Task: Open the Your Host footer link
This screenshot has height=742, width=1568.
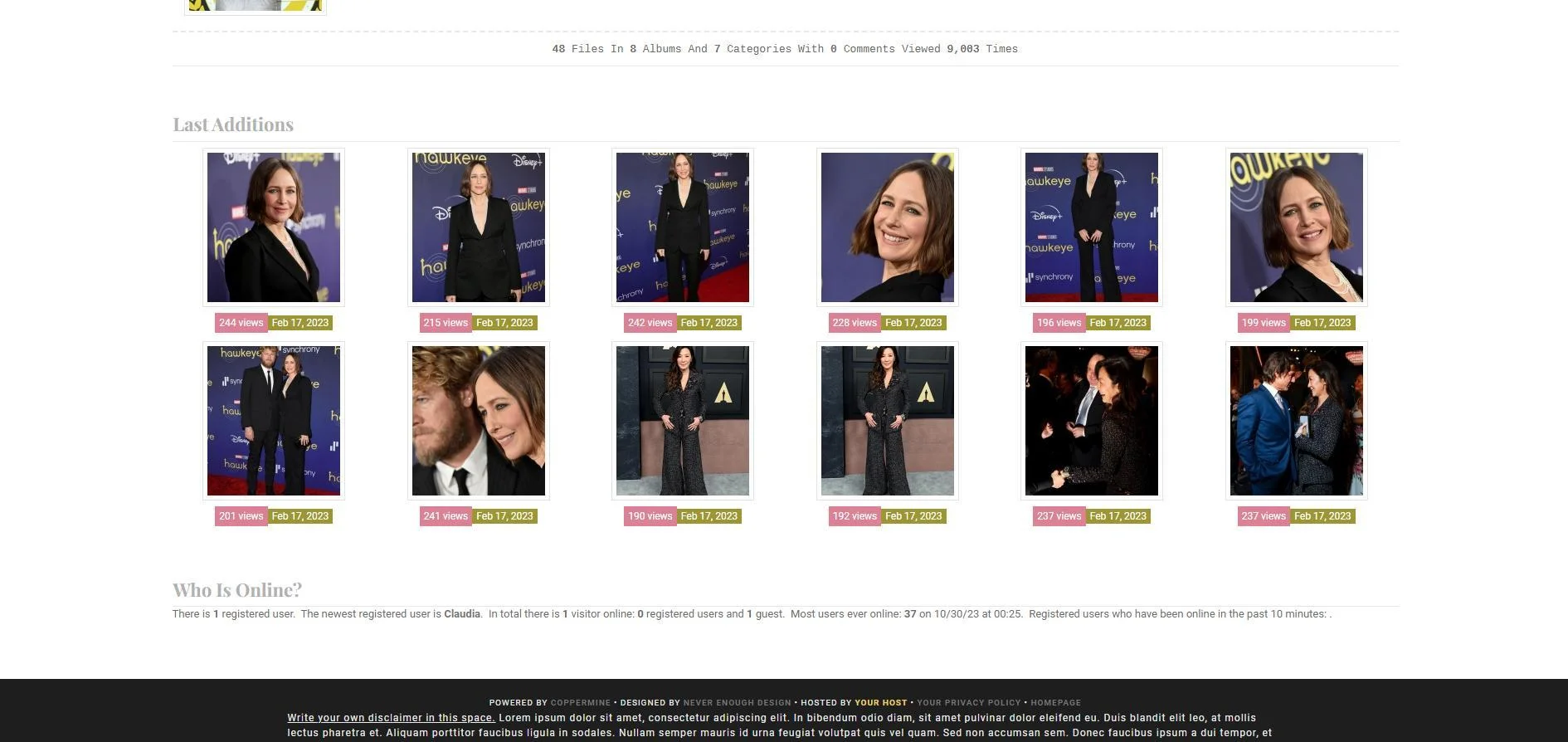Action: click(880, 703)
